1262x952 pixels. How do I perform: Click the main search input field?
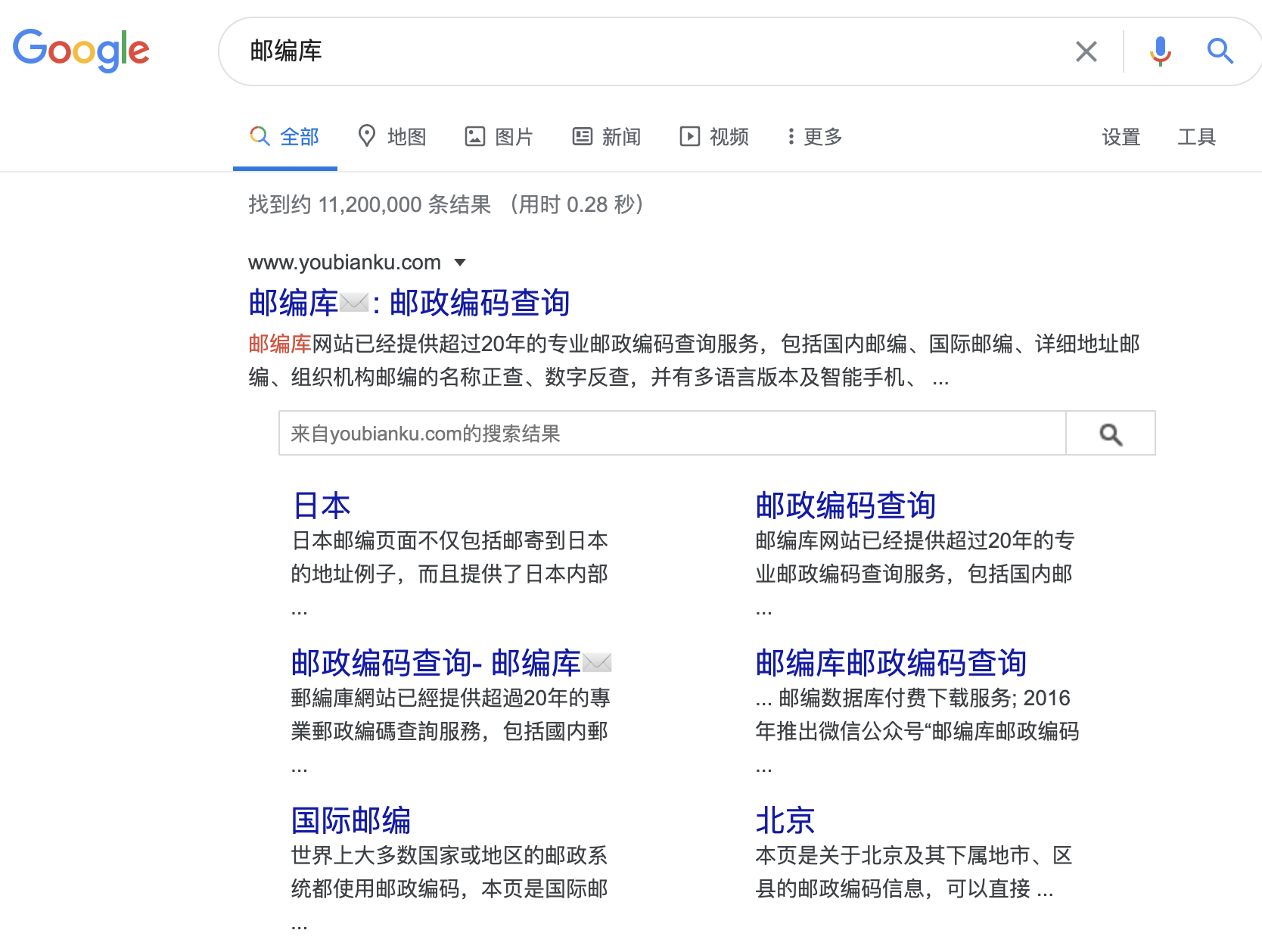(x=651, y=51)
